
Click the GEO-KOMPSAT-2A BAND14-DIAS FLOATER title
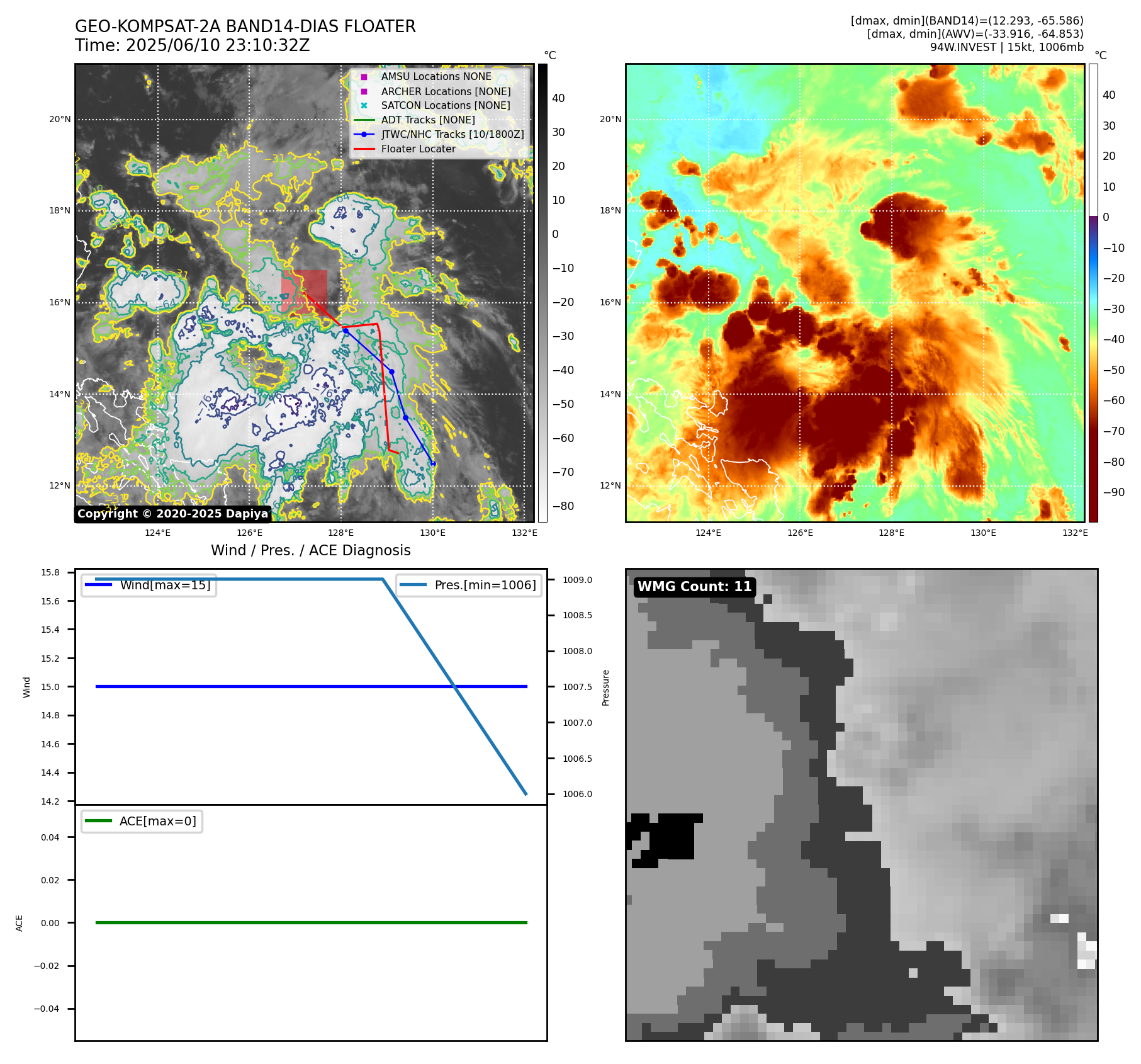(x=245, y=26)
